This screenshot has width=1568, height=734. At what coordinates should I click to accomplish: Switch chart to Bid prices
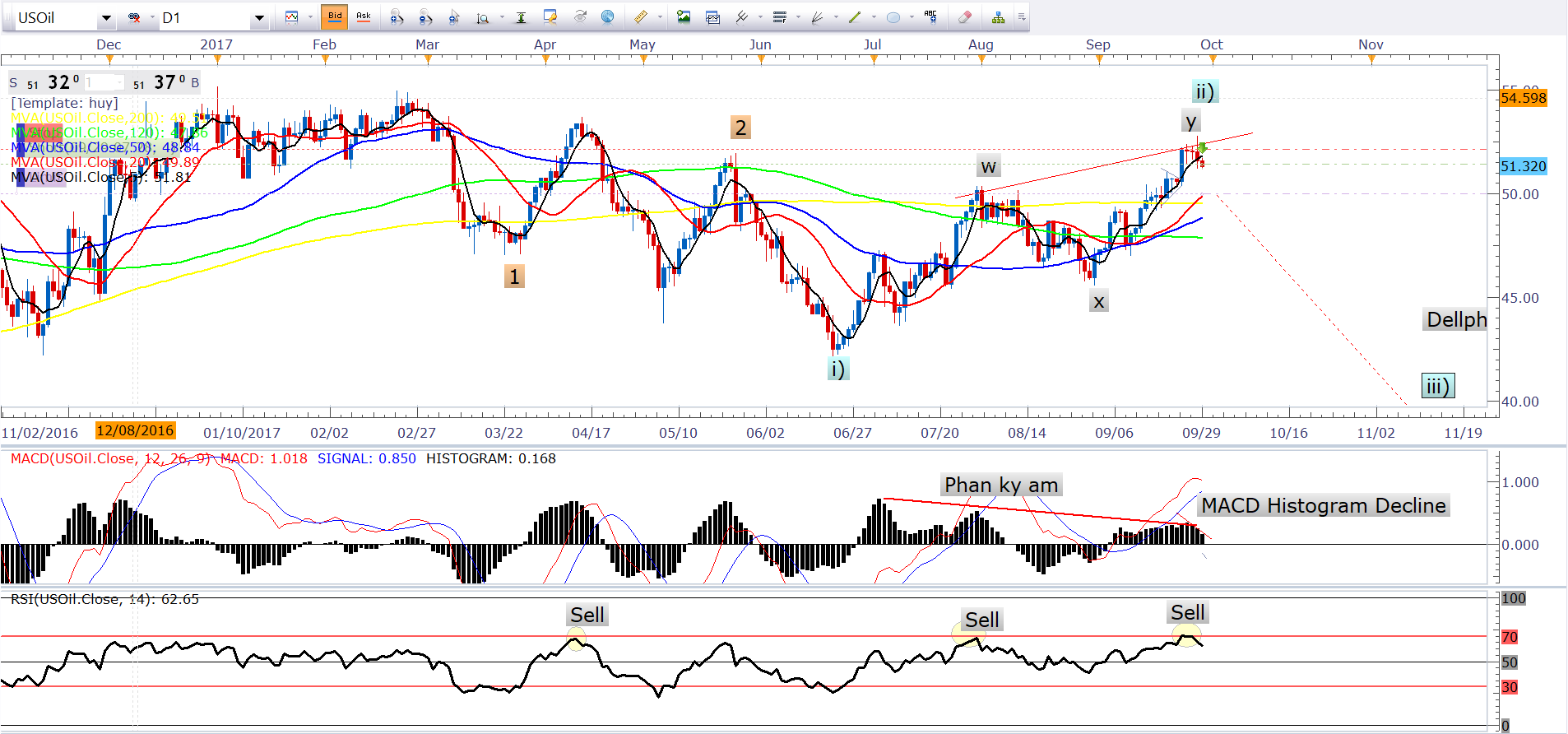(335, 16)
